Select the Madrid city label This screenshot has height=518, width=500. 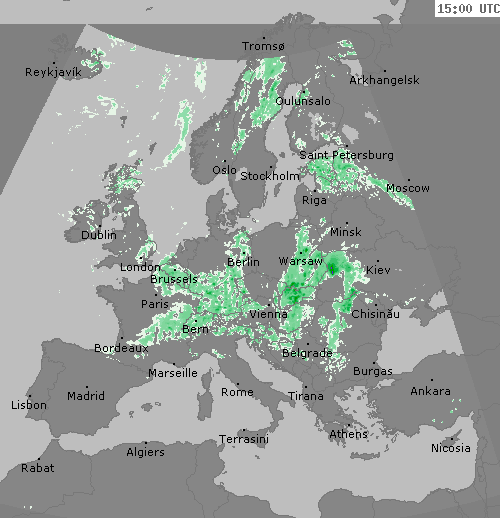[86, 396]
